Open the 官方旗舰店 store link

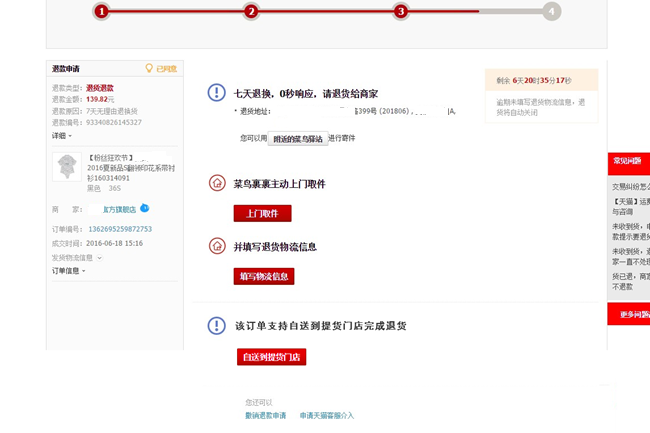coord(119,210)
